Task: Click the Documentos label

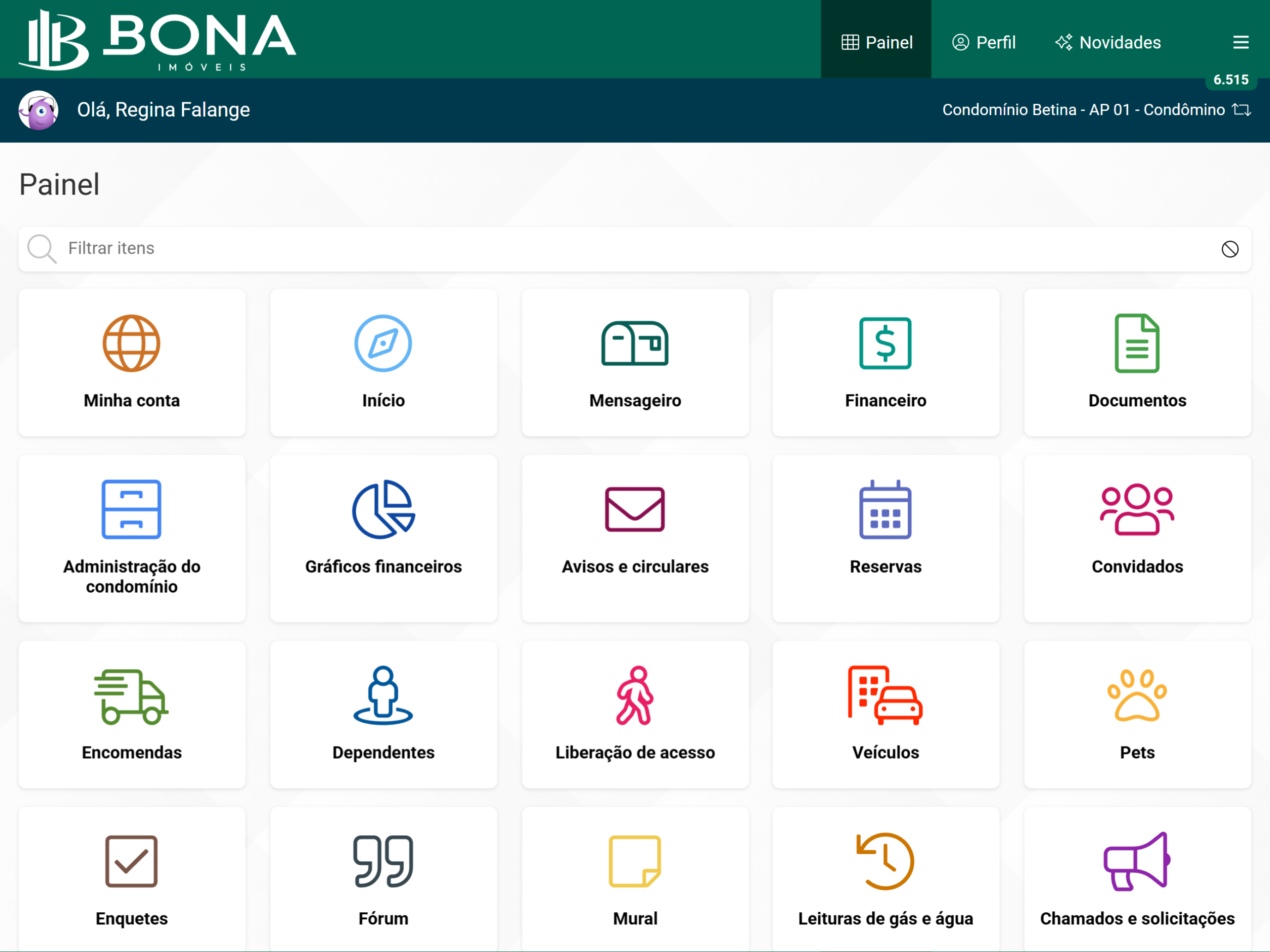Action: click(1137, 400)
